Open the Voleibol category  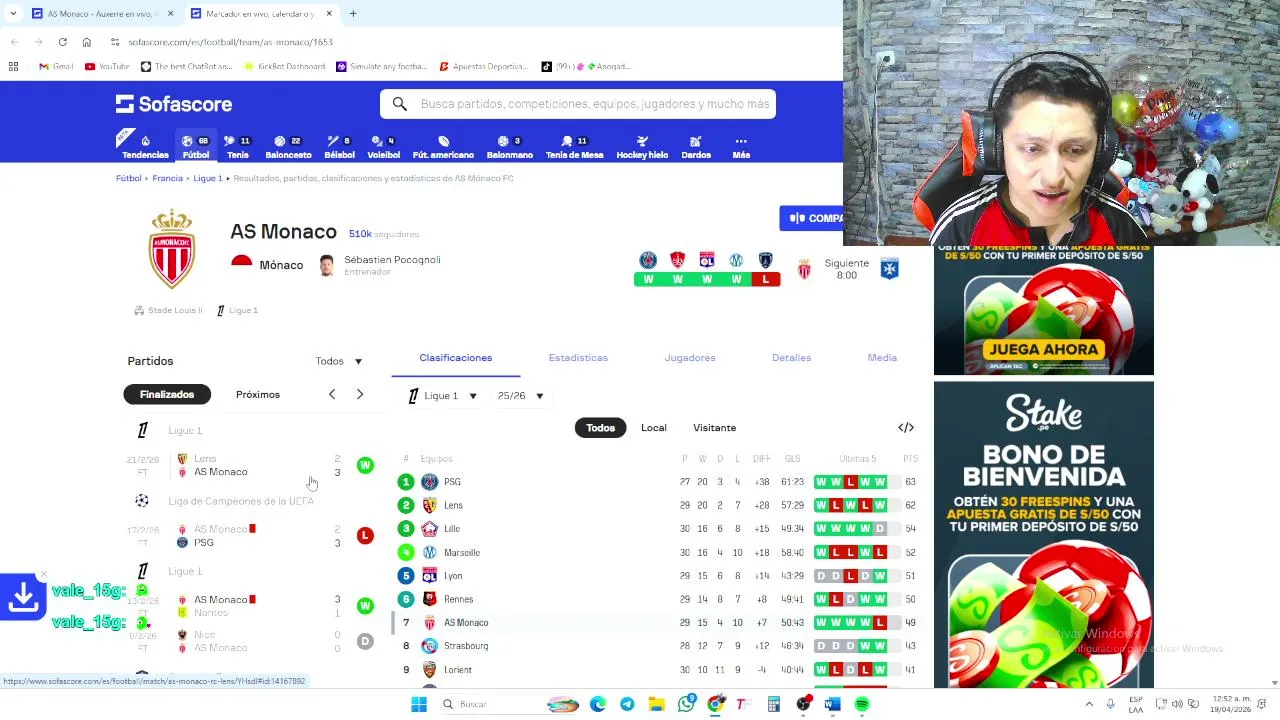point(383,147)
